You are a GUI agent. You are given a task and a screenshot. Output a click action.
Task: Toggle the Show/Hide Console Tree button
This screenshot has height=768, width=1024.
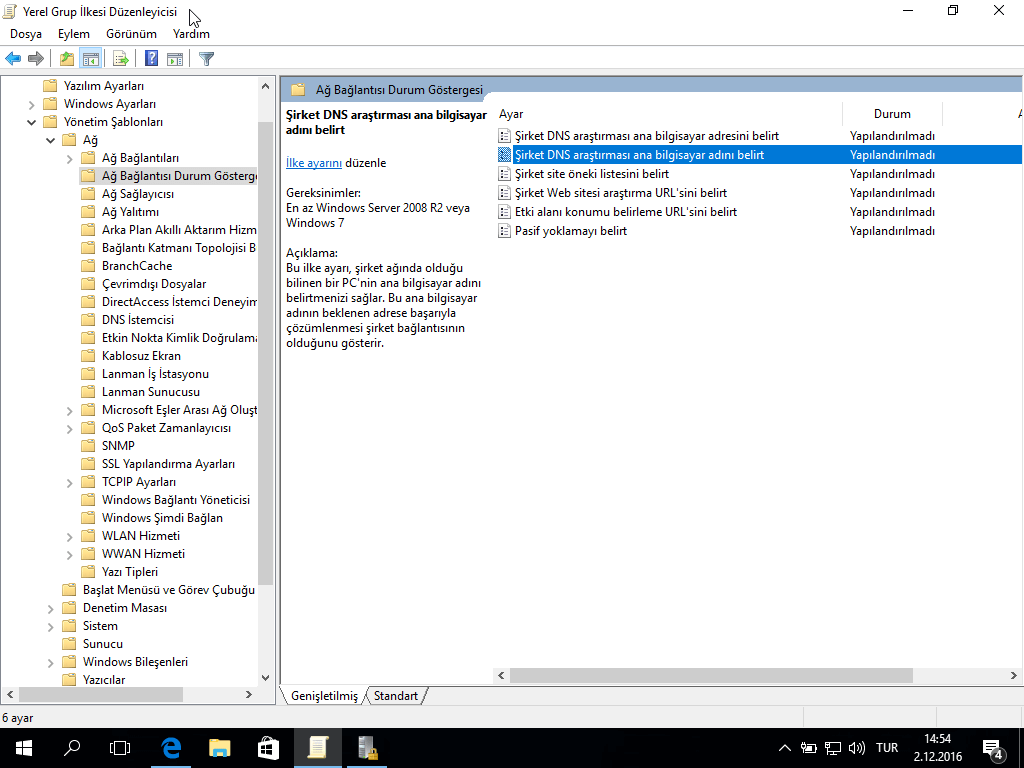(91, 59)
